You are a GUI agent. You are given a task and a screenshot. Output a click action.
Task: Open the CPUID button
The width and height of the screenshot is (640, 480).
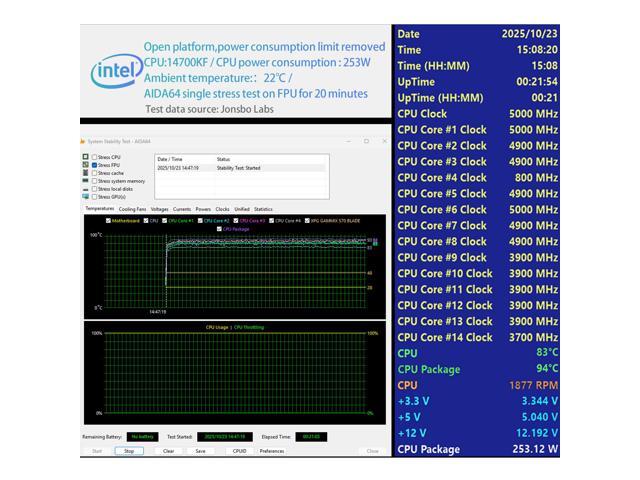[239, 451]
